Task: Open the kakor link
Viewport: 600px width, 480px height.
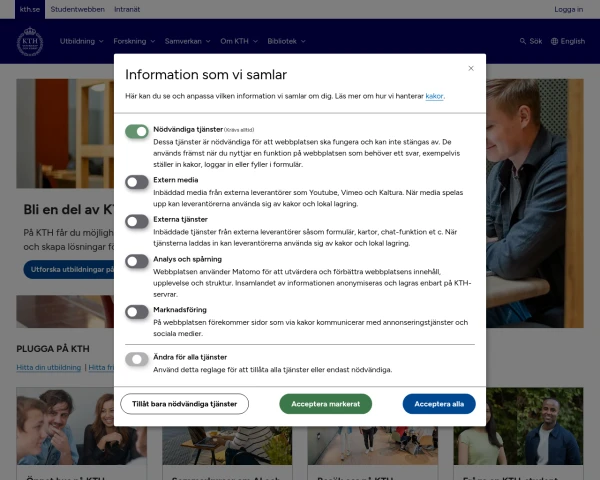Action: [434, 96]
